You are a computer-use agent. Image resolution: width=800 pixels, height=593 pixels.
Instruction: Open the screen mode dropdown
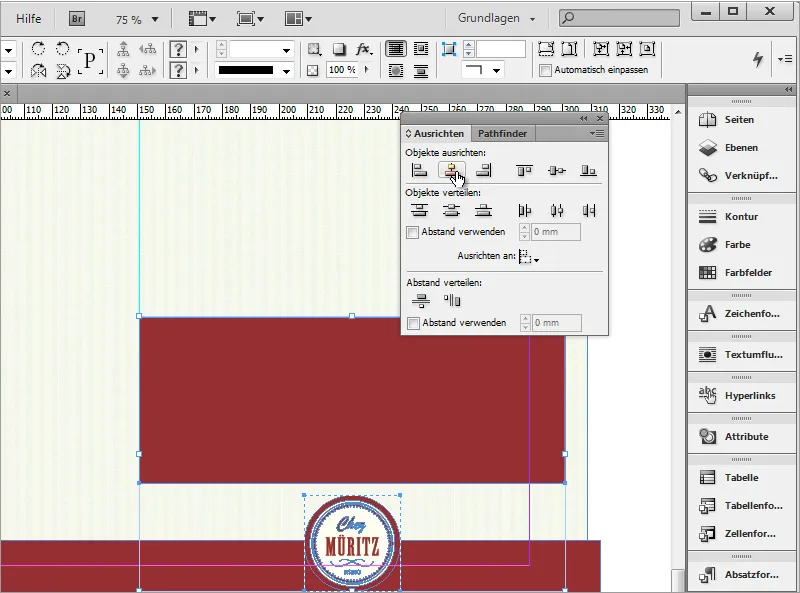pos(250,19)
